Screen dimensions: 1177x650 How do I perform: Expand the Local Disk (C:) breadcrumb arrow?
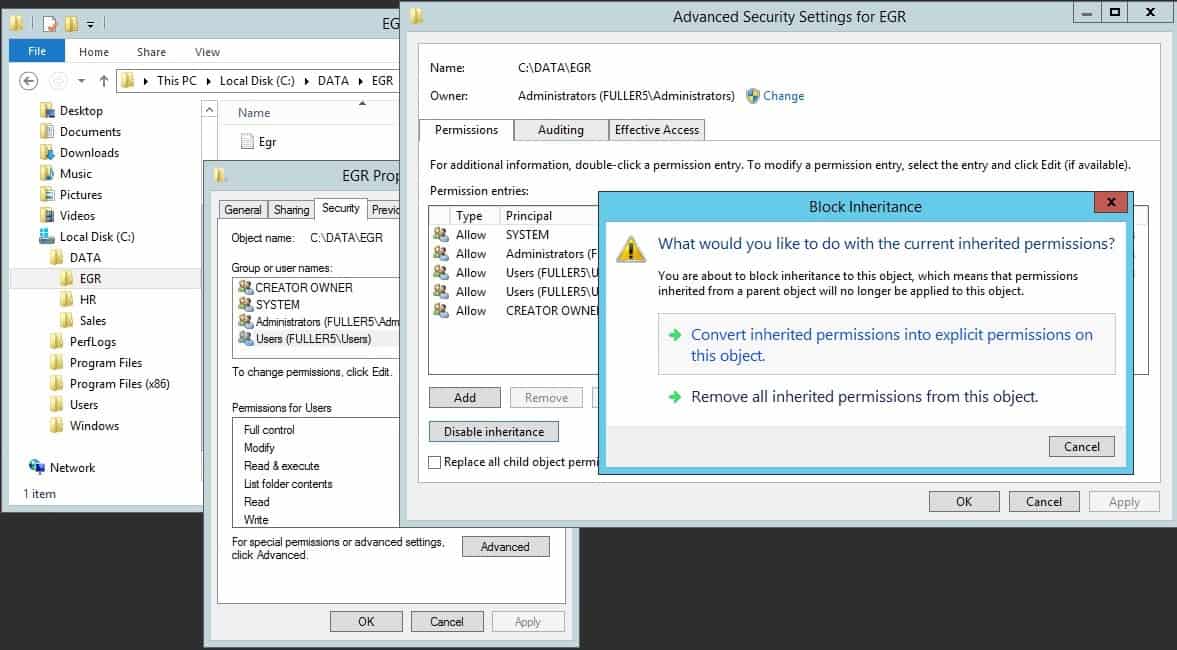[x=306, y=81]
